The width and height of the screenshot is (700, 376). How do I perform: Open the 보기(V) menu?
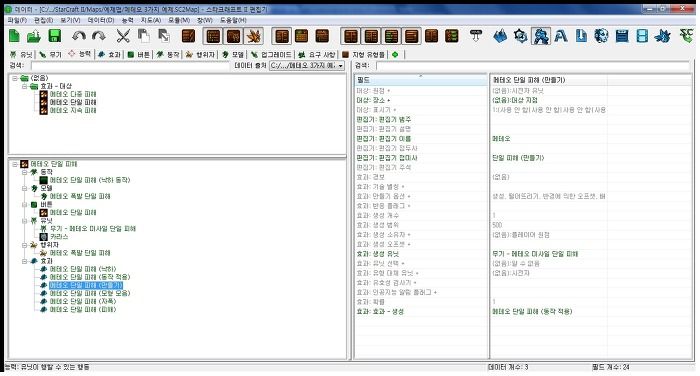pos(70,21)
